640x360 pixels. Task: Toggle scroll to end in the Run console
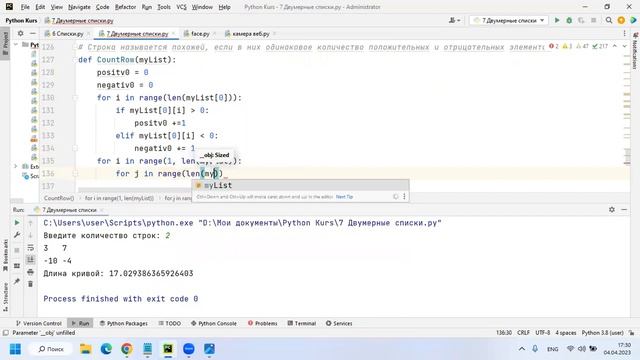[x=31, y=260]
